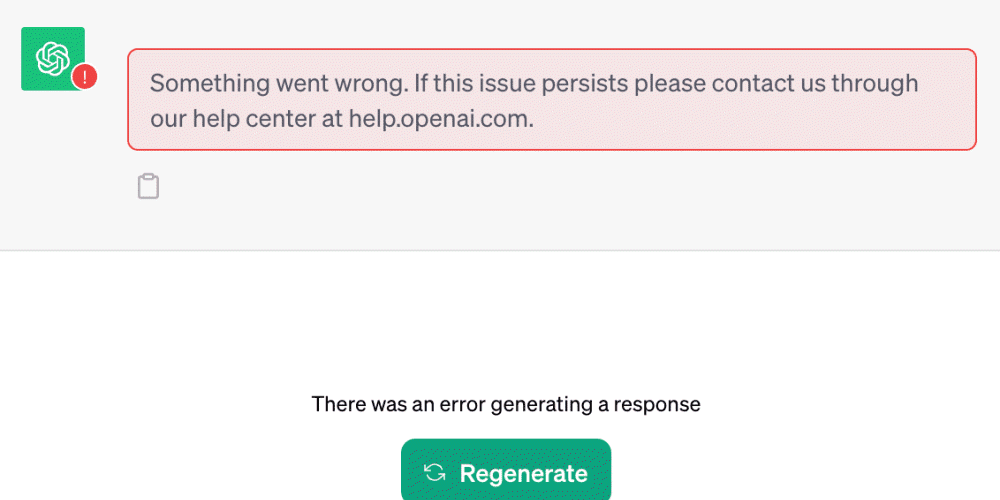1000x500 pixels.
Task: Copy the error message via clipboard icon
Action: click(x=148, y=186)
